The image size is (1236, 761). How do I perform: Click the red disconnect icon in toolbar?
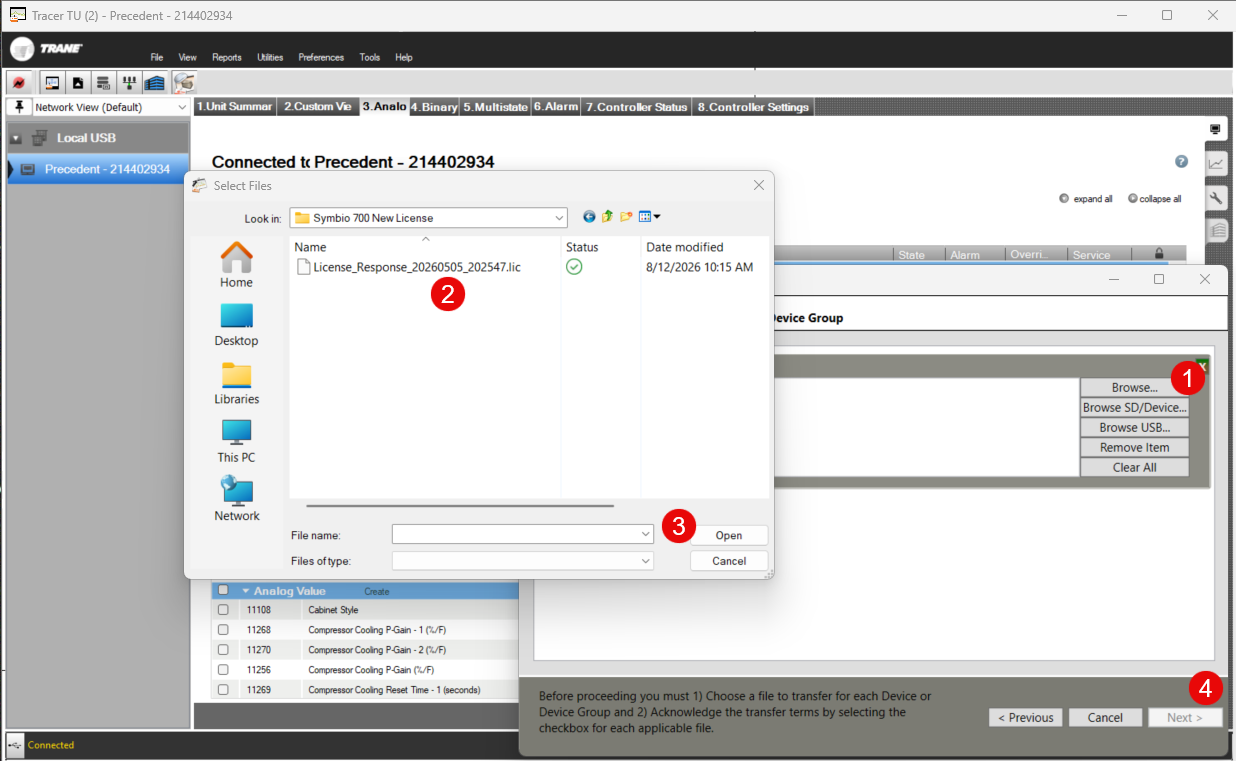coord(18,83)
